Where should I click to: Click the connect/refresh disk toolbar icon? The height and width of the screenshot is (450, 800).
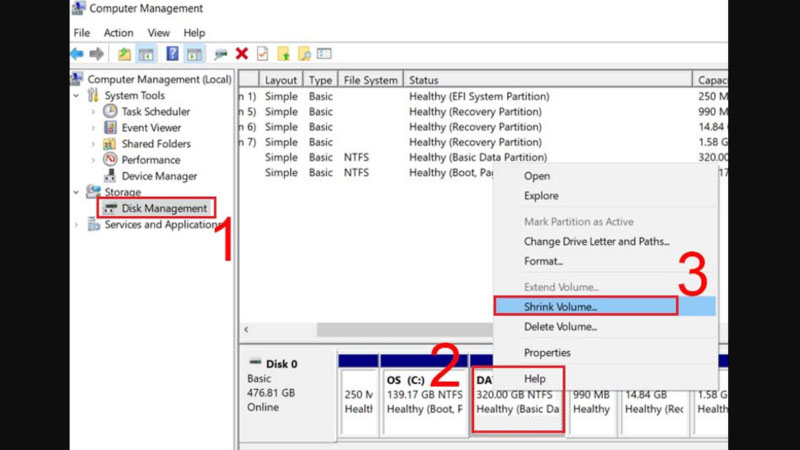tap(220, 54)
